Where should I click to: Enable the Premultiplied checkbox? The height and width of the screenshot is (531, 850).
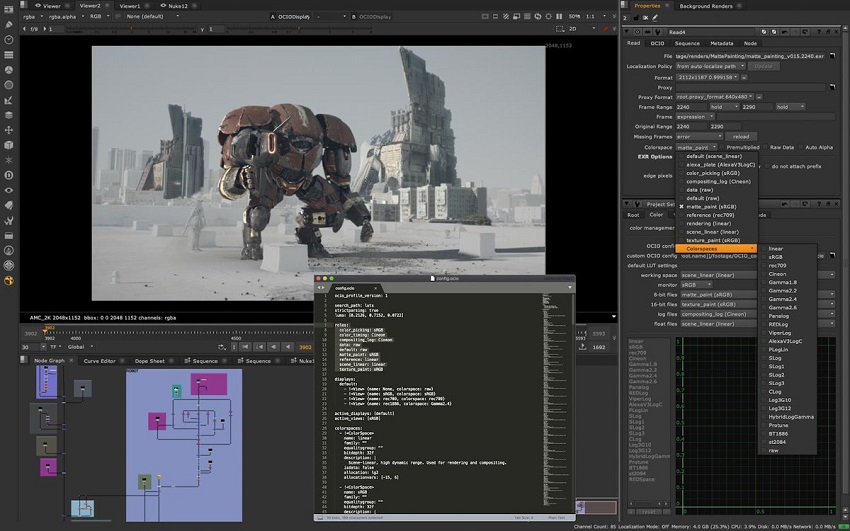pos(723,147)
